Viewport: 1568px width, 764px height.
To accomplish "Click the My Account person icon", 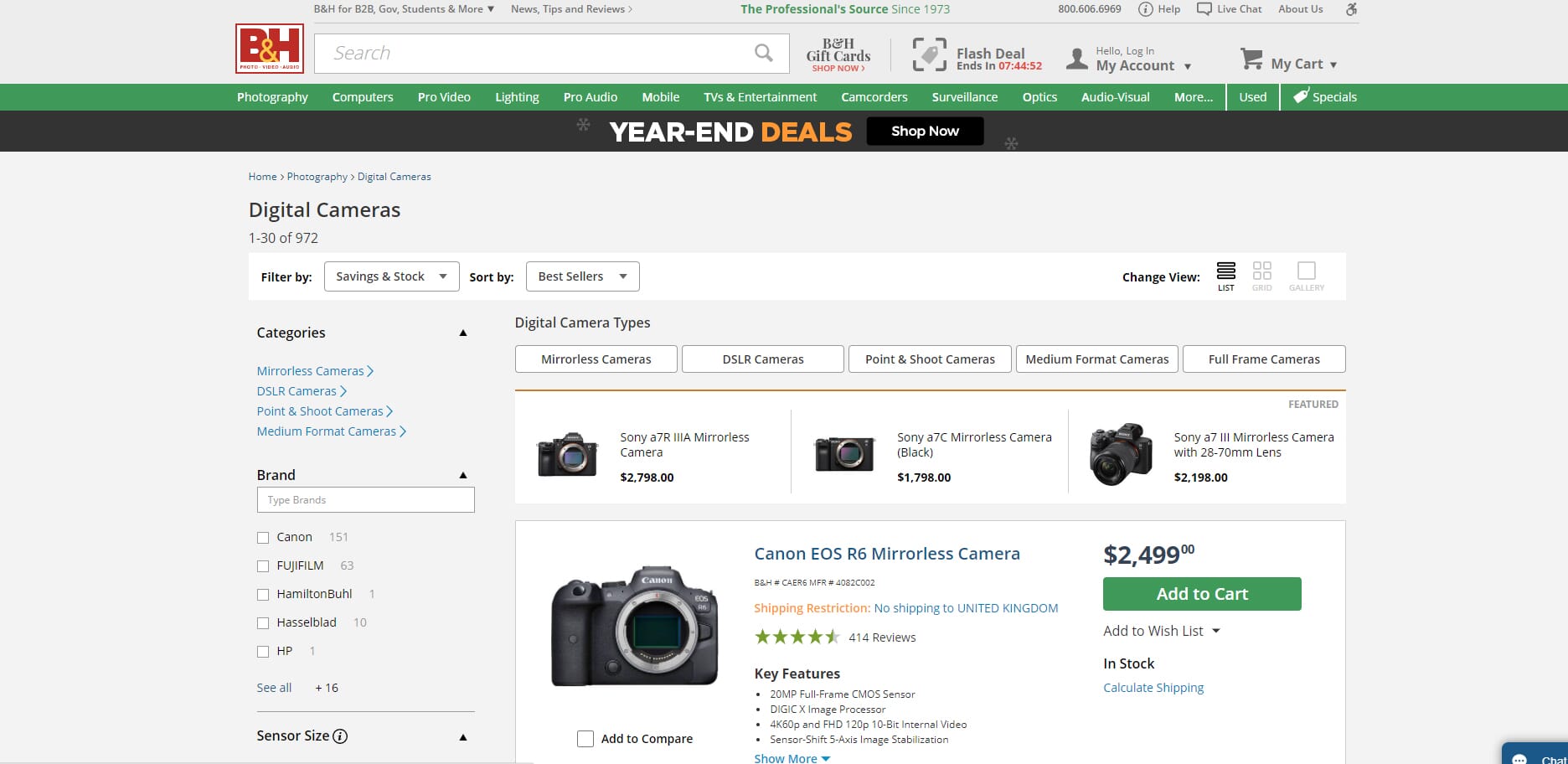I will [x=1076, y=59].
